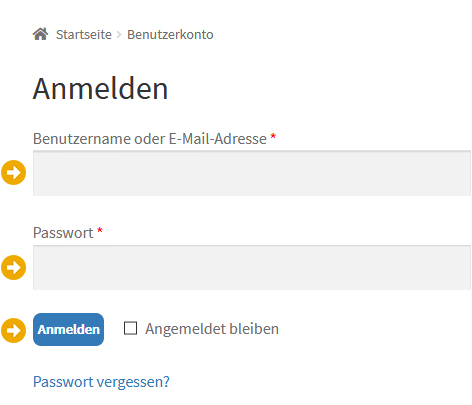Click the word Benutzername in the field label
The height and width of the screenshot is (405, 472).
point(82,139)
